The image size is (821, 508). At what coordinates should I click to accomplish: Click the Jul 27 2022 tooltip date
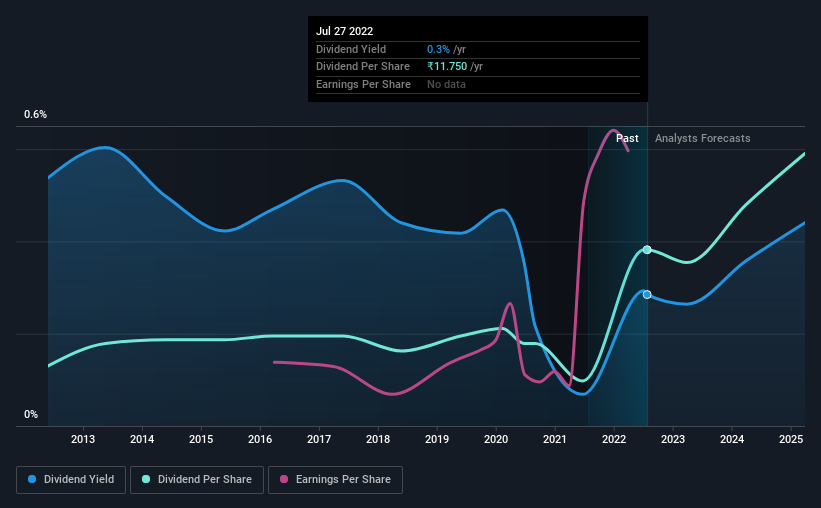(x=345, y=31)
